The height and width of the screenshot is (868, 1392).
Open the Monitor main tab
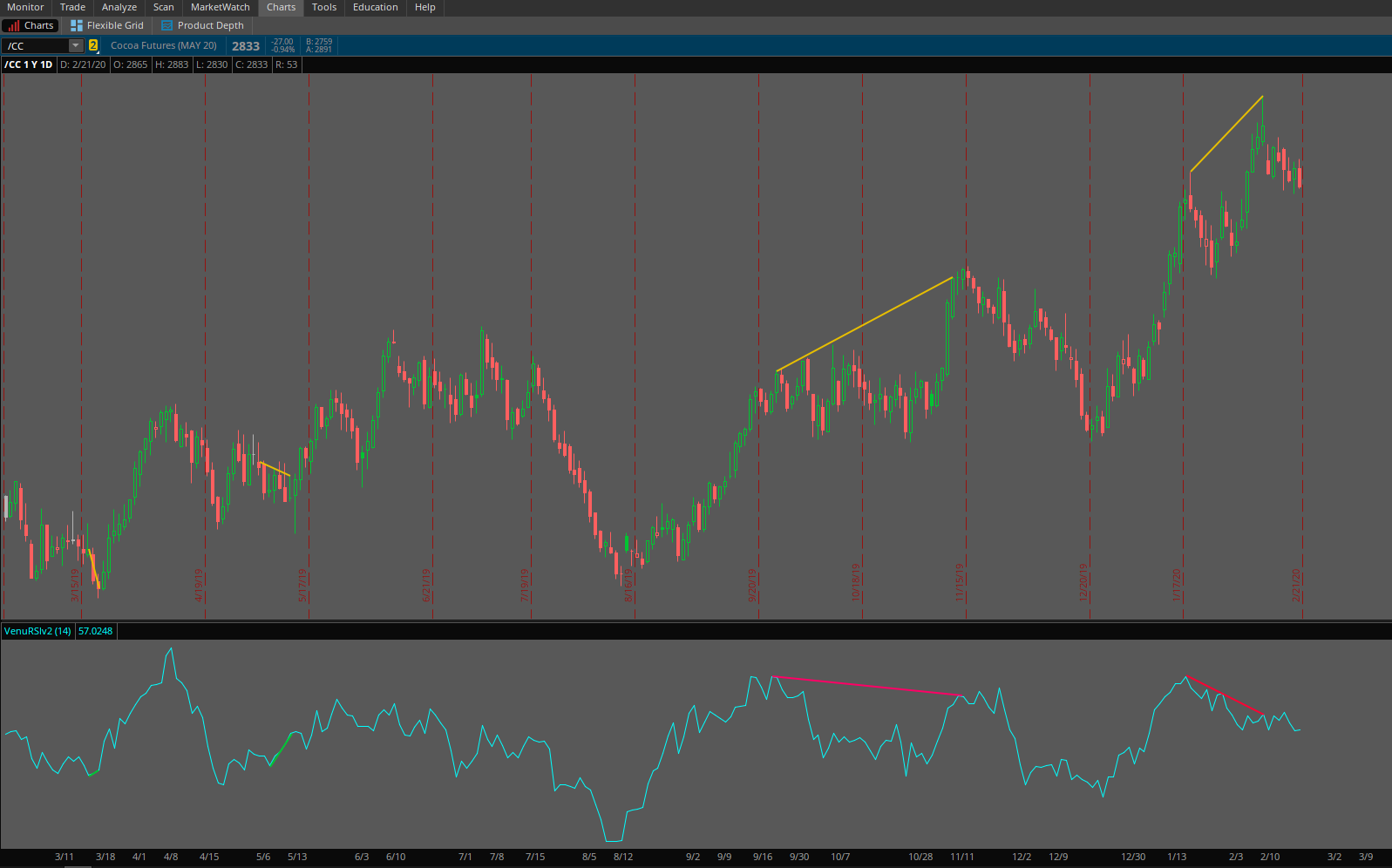pyautogui.click(x=25, y=7)
